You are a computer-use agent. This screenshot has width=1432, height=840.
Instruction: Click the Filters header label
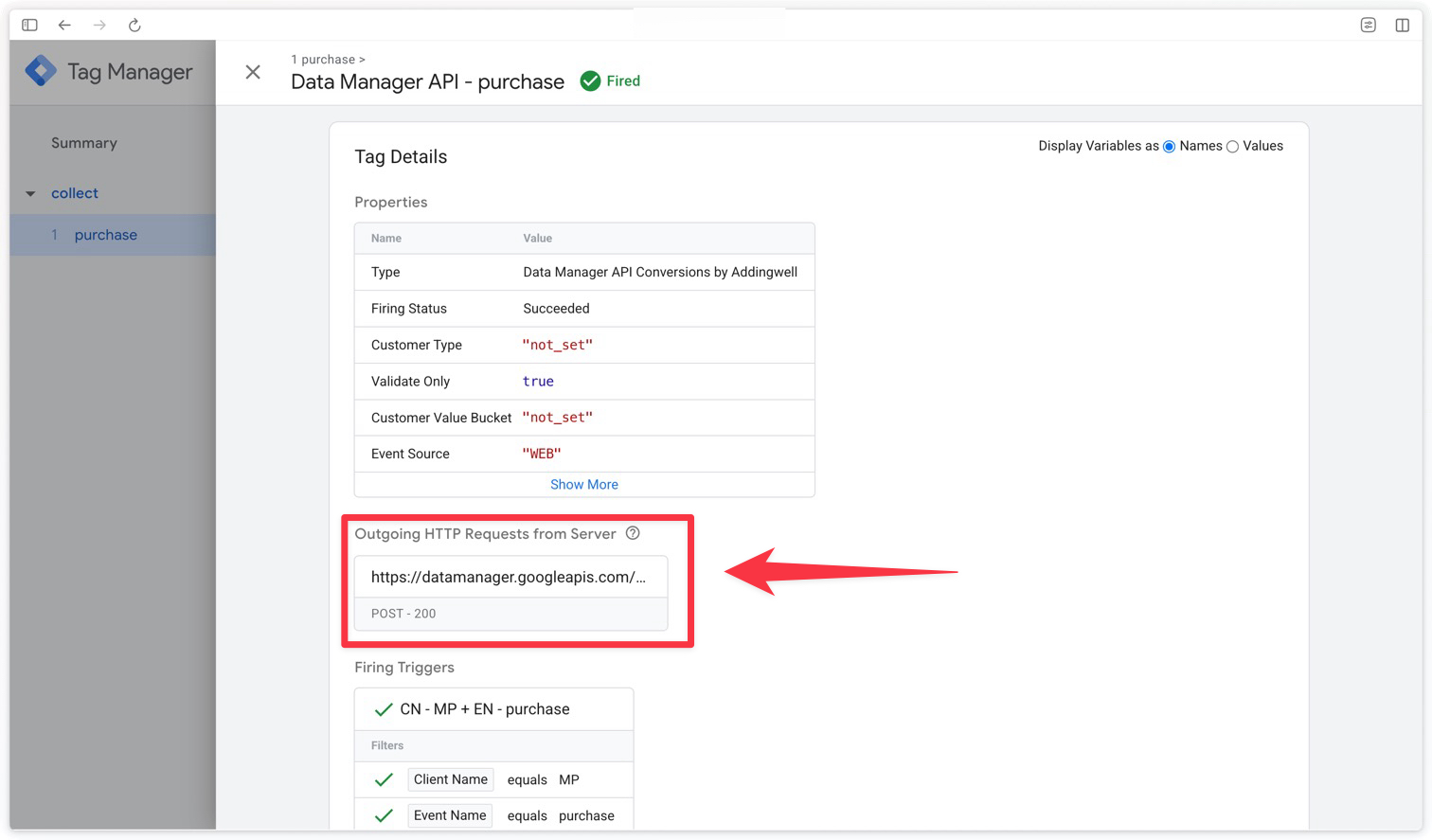pyautogui.click(x=387, y=745)
